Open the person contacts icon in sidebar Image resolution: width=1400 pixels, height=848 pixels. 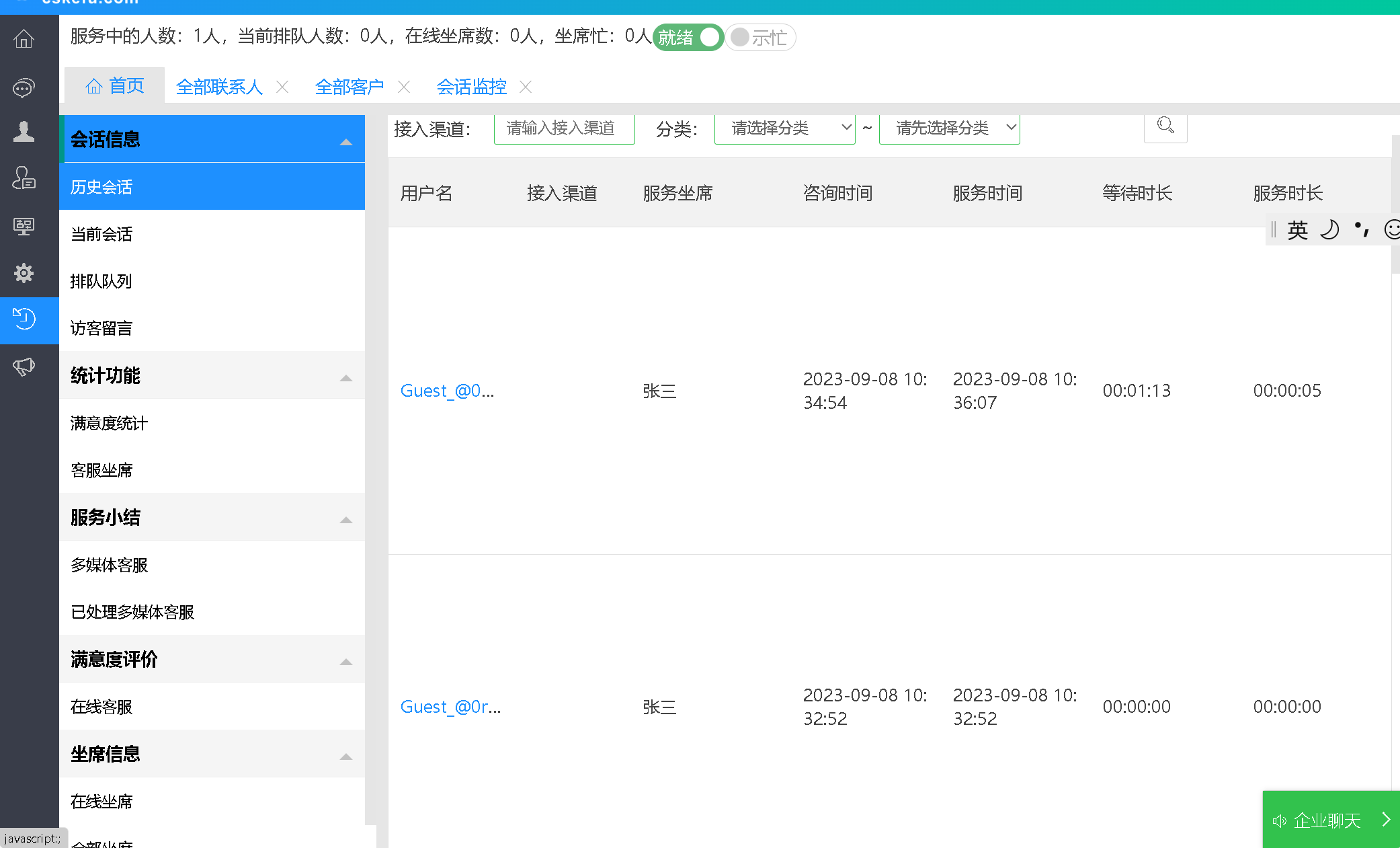[24, 131]
